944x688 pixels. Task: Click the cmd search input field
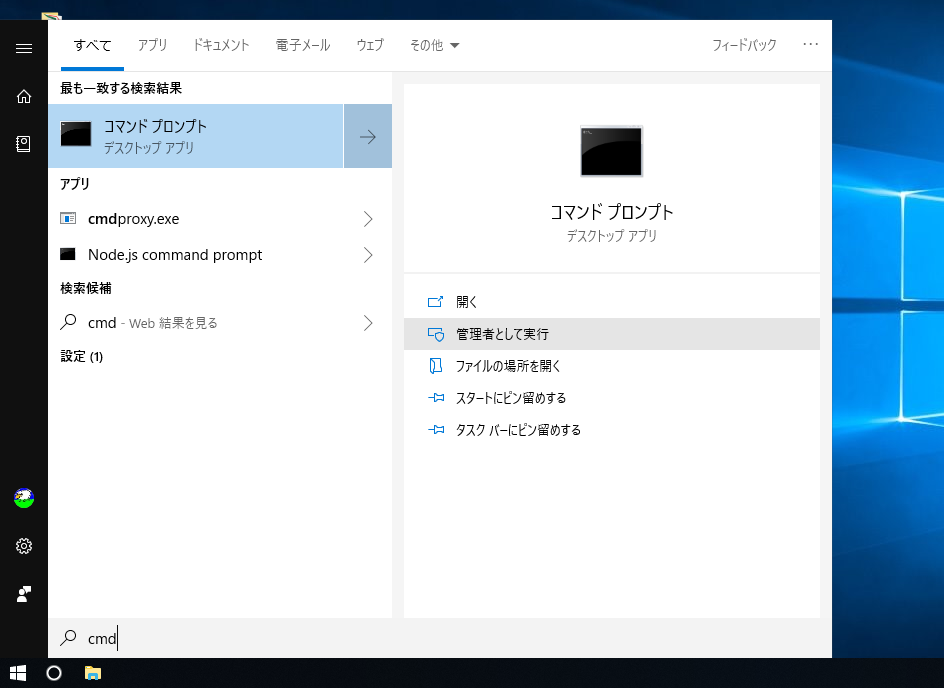click(x=200, y=638)
